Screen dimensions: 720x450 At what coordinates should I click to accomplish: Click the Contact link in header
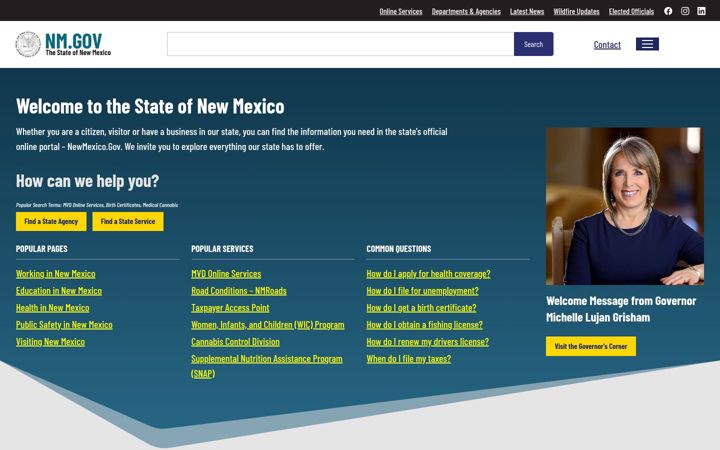tap(607, 45)
